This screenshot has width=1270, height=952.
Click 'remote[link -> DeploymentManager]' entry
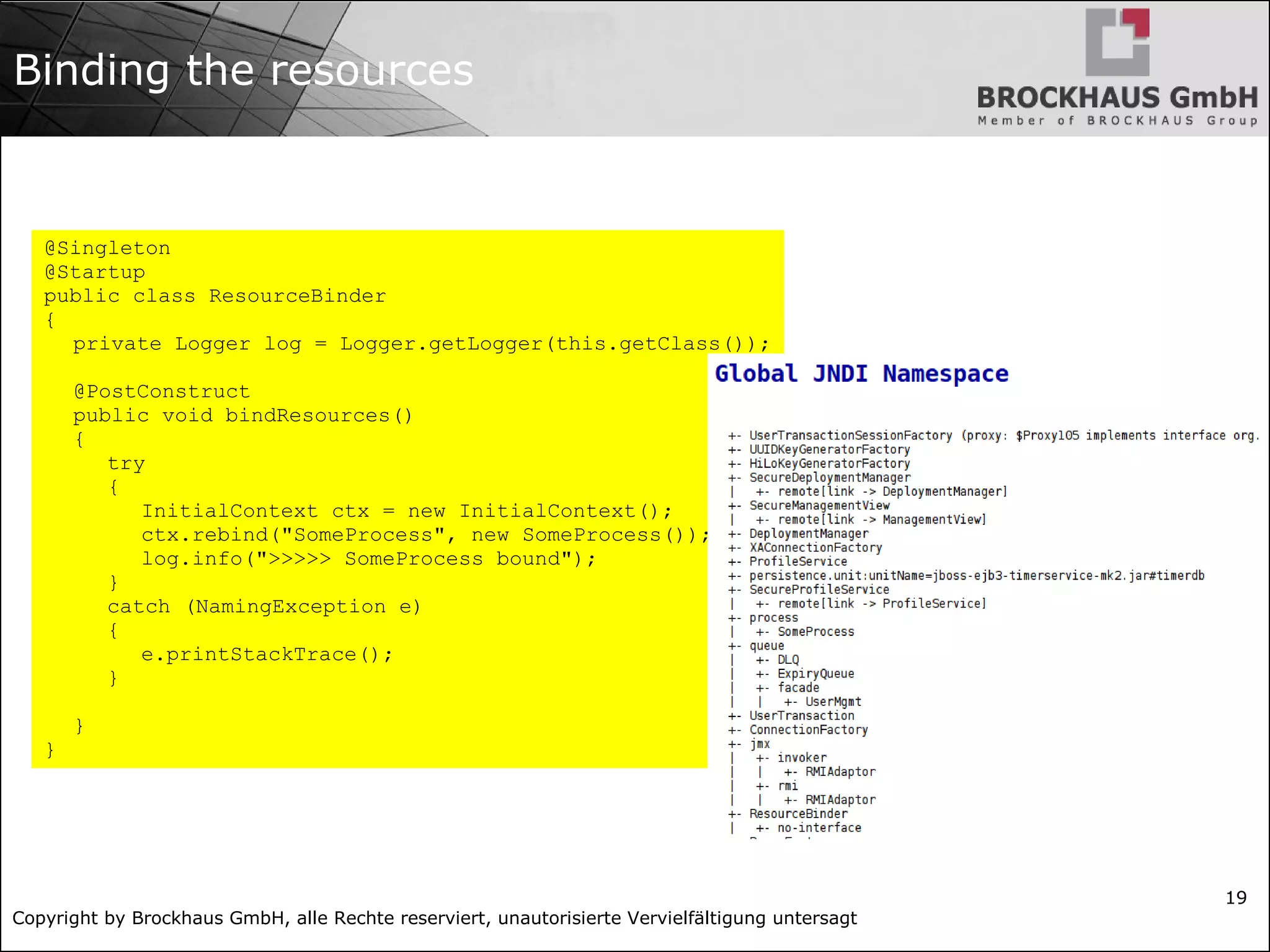coord(892,491)
